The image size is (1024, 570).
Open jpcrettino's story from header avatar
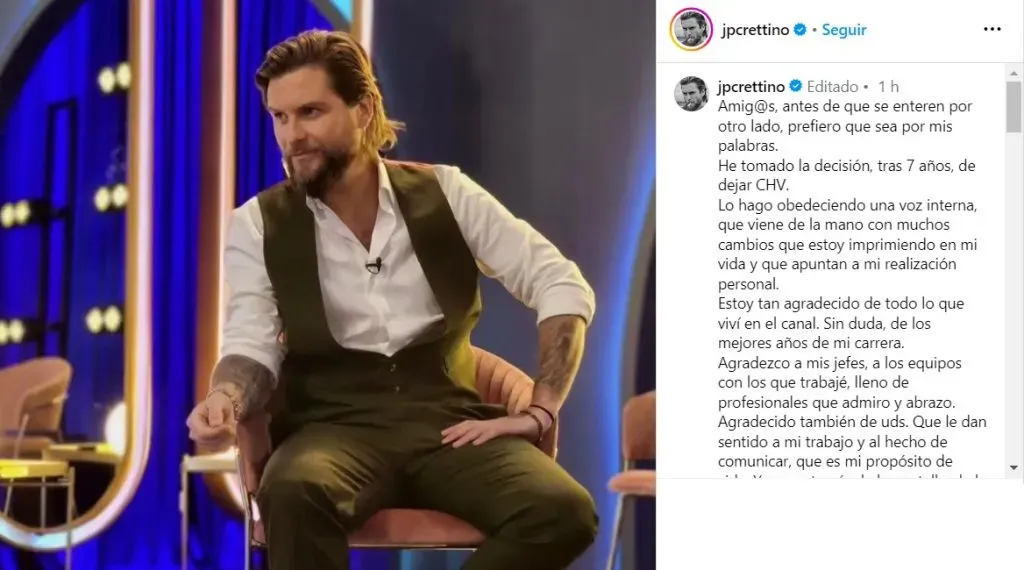691,29
